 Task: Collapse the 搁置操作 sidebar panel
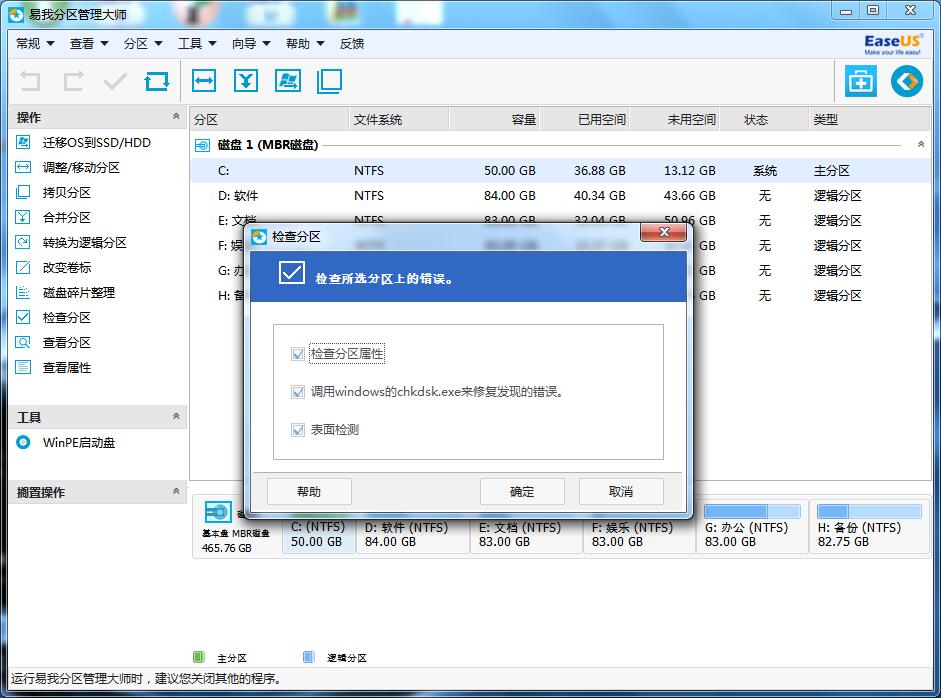click(x=176, y=491)
